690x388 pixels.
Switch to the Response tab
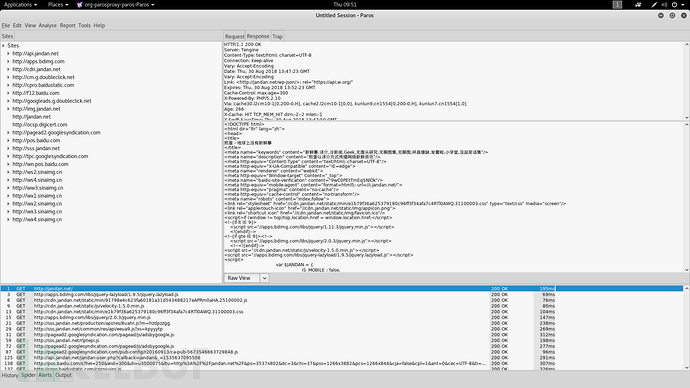click(258, 36)
